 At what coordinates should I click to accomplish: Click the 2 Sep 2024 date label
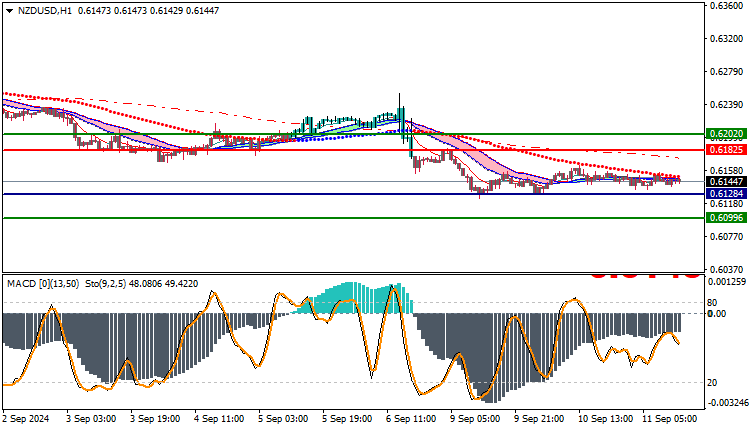26,419
